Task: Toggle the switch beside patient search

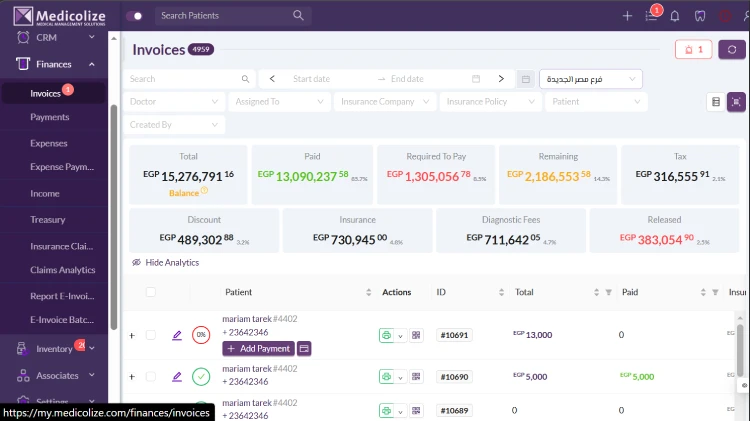Action: [136, 16]
